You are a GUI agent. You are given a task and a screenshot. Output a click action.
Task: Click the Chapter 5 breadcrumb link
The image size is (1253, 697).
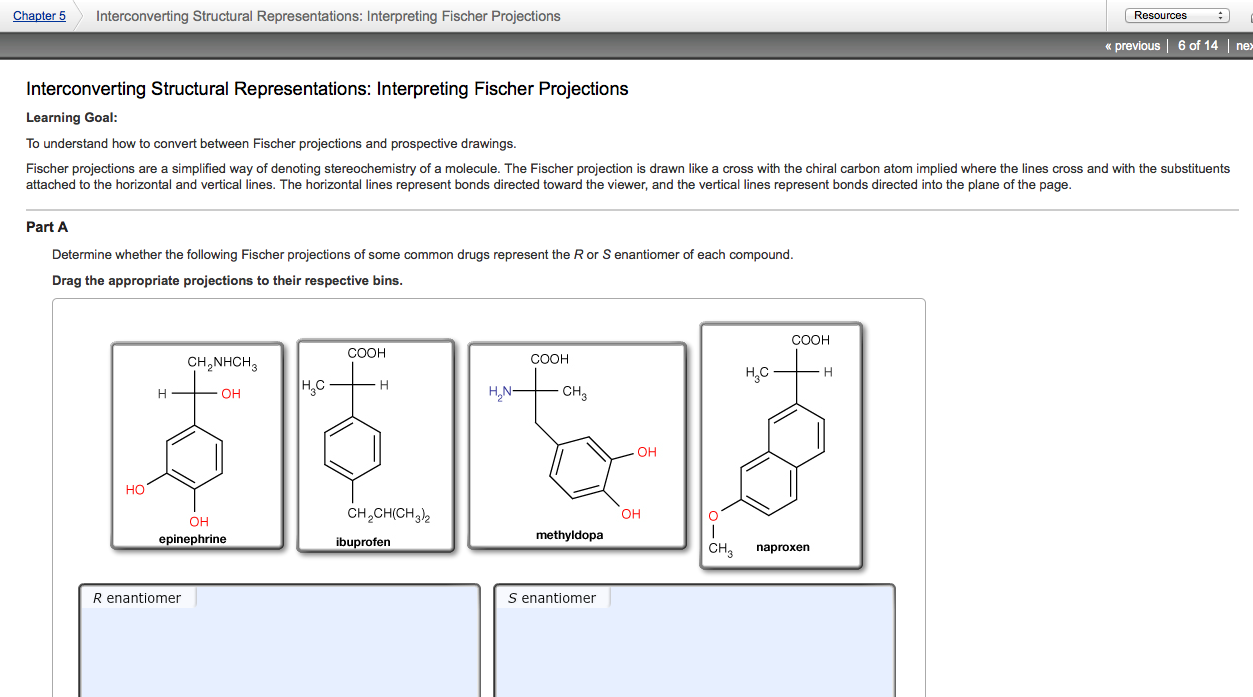(x=36, y=15)
